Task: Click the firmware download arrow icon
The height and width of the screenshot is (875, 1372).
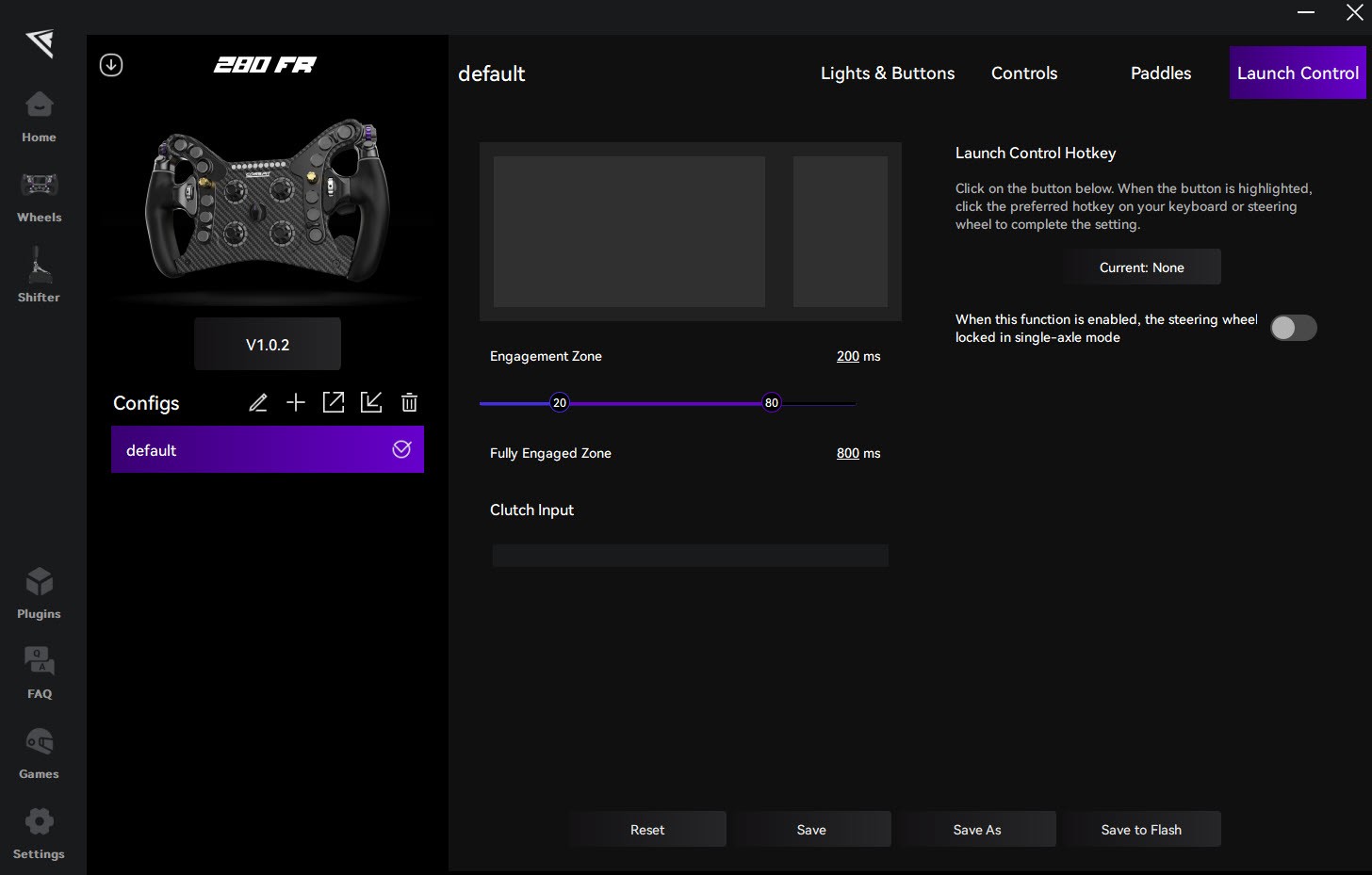Action: 111,65
